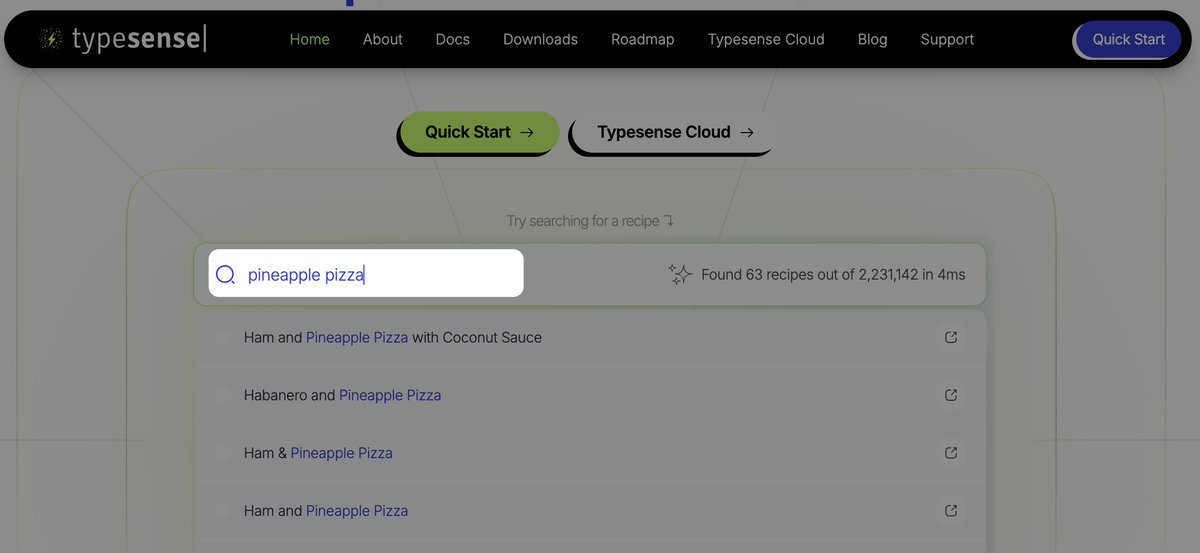Image resolution: width=1200 pixels, height=553 pixels.
Task: Open the Home nav item
Action: click(309, 39)
